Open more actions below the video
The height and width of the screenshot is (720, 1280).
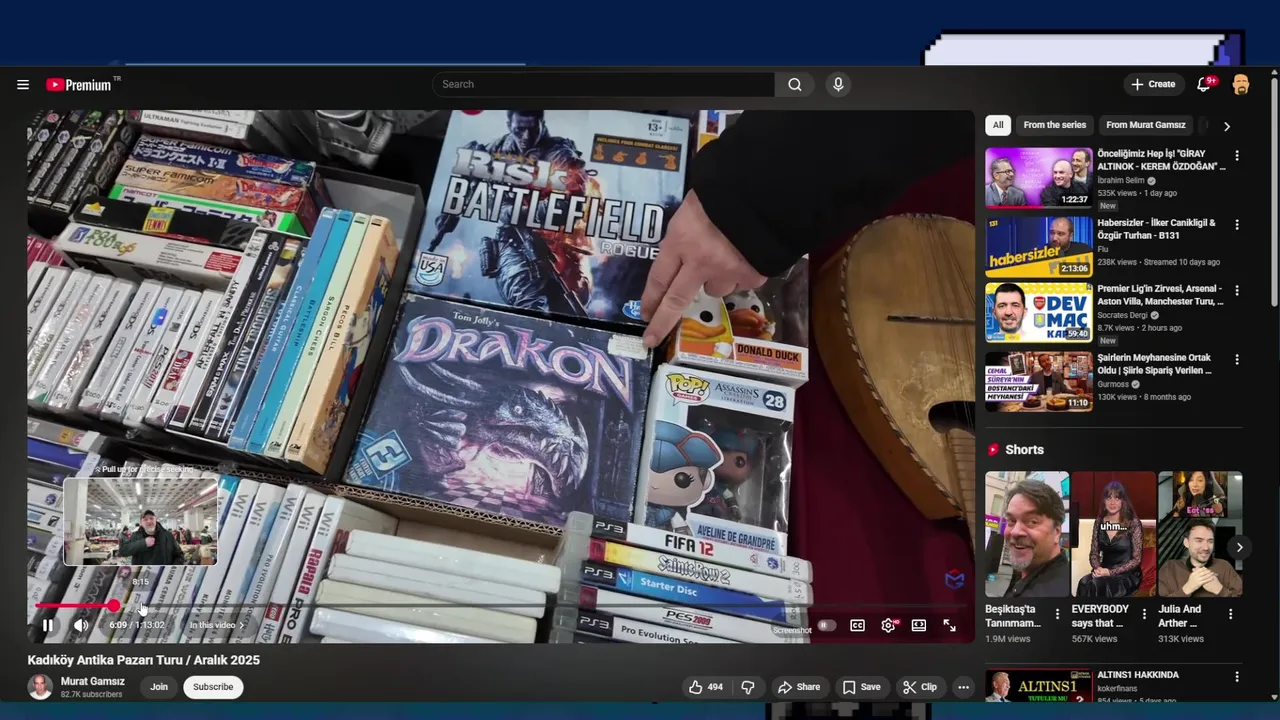pos(963,687)
